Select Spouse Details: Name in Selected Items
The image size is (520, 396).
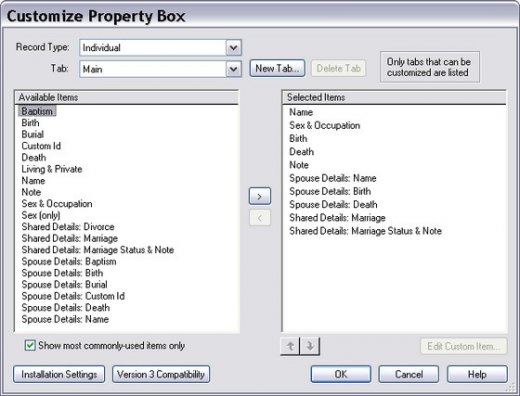coord(333,178)
